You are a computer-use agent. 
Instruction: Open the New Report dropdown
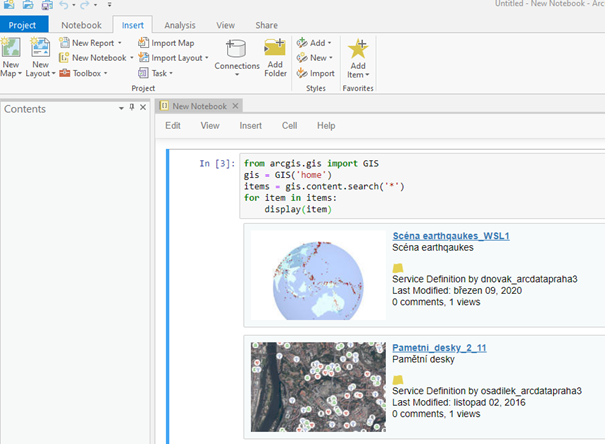pyautogui.click(x=120, y=43)
